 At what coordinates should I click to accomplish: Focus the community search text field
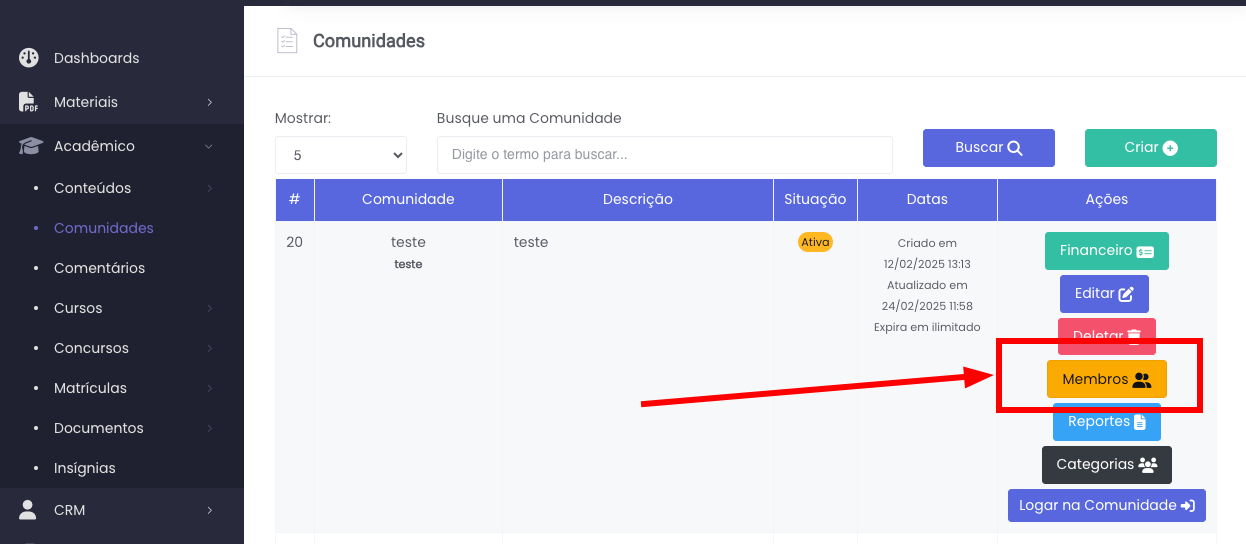click(664, 155)
